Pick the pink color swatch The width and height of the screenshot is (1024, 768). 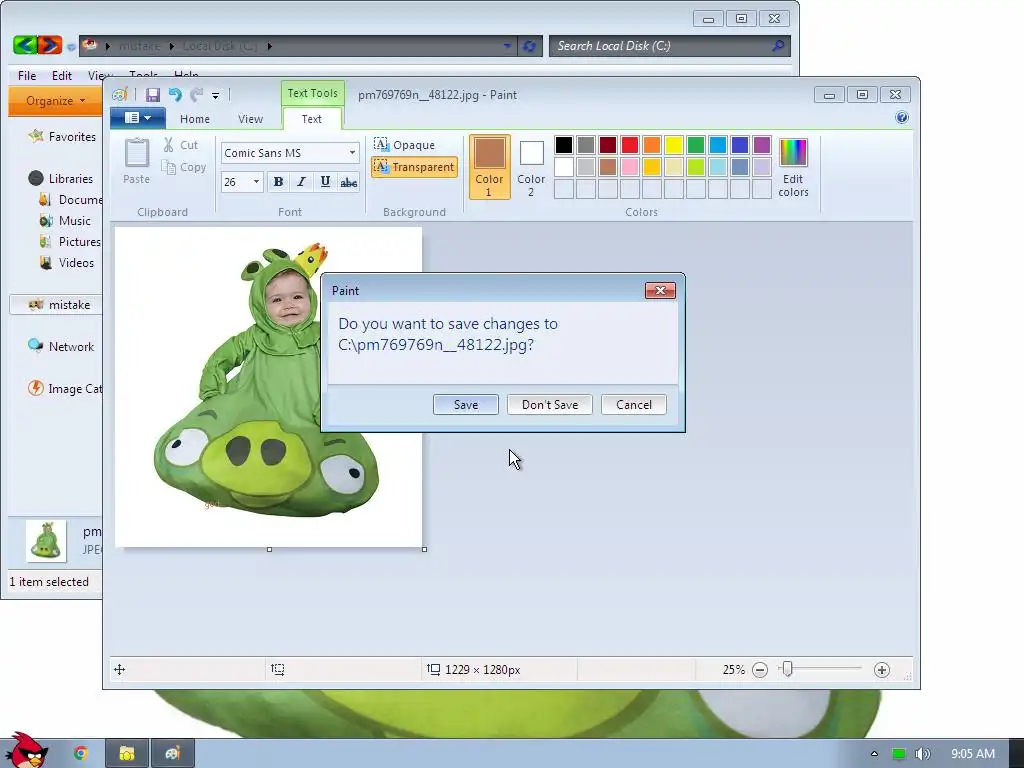(x=630, y=167)
